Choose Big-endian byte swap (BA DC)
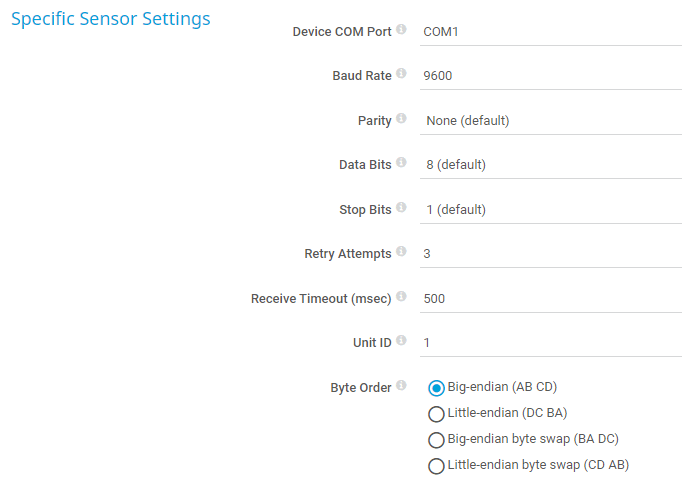 (436, 440)
